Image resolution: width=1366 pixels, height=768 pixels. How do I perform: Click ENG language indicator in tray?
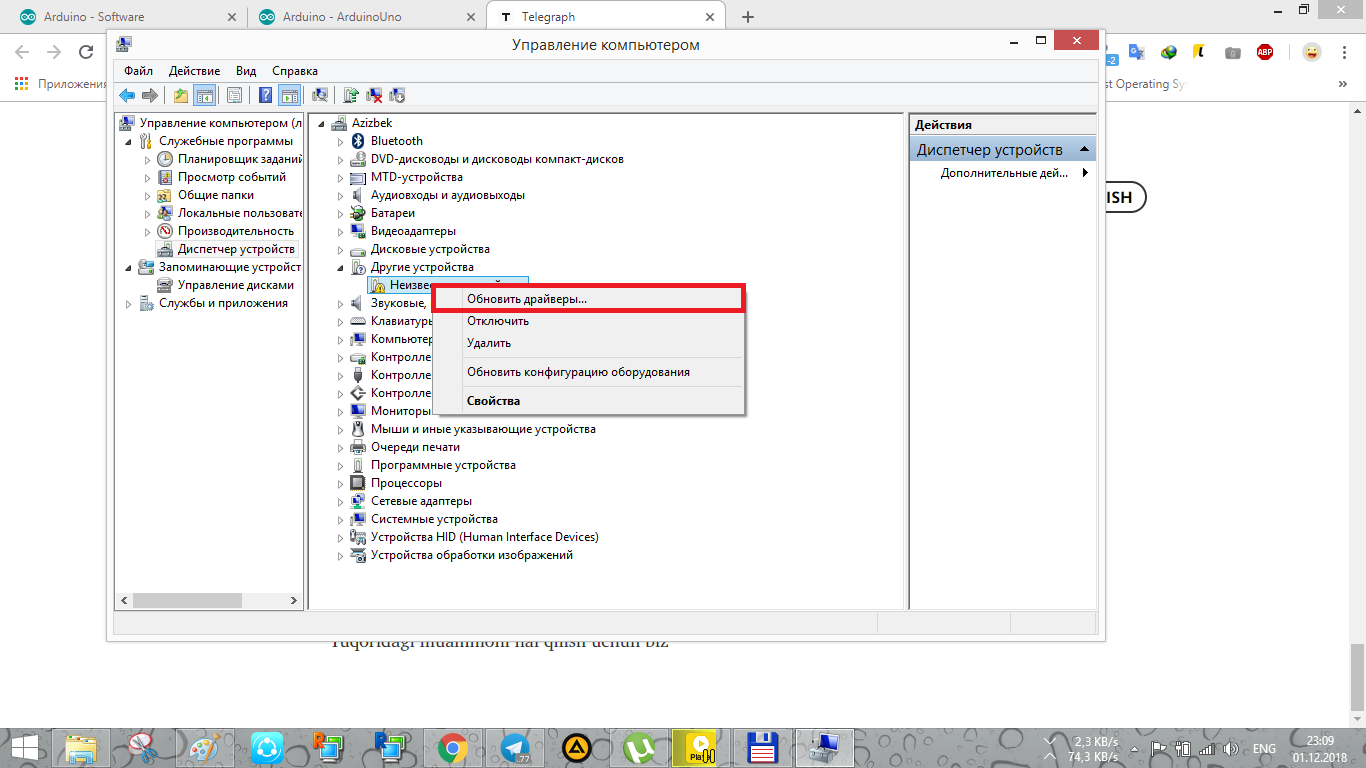(1265, 748)
